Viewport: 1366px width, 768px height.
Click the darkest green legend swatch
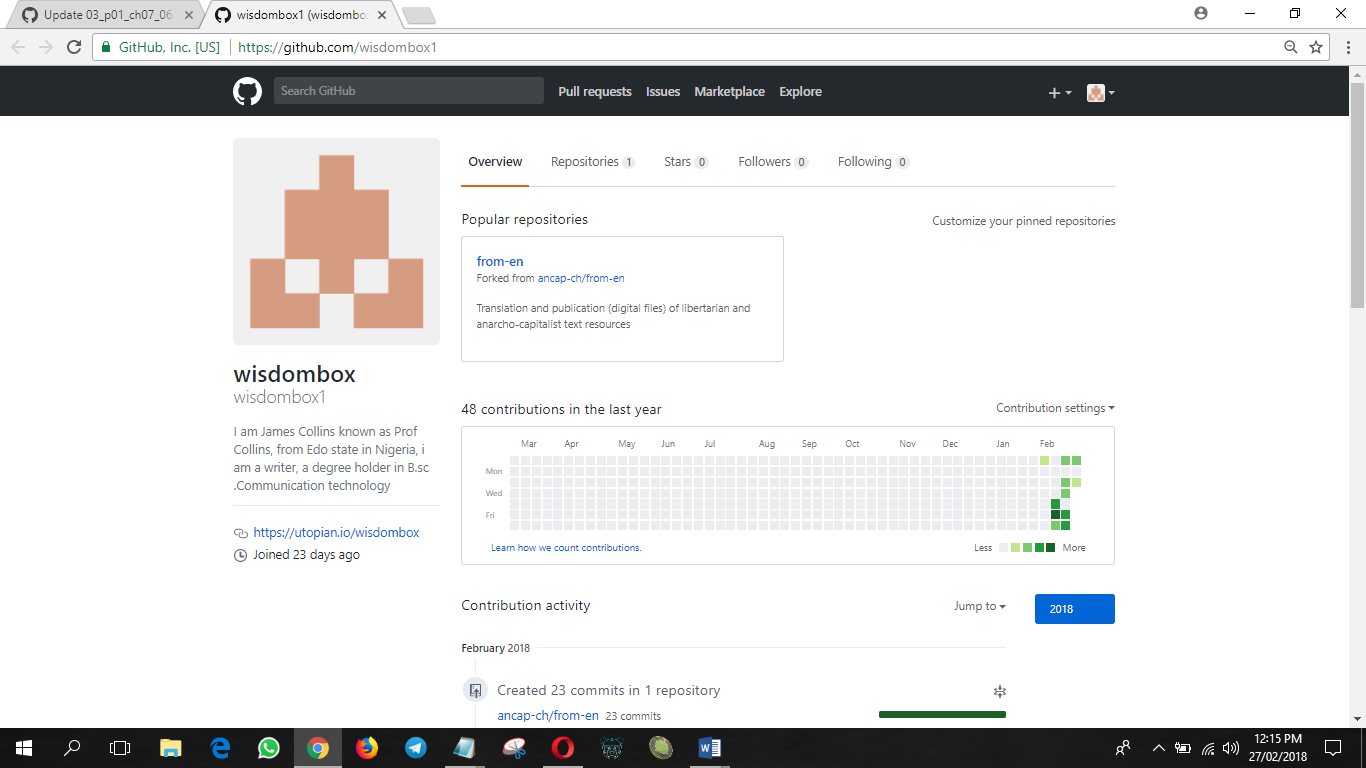coord(1050,547)
